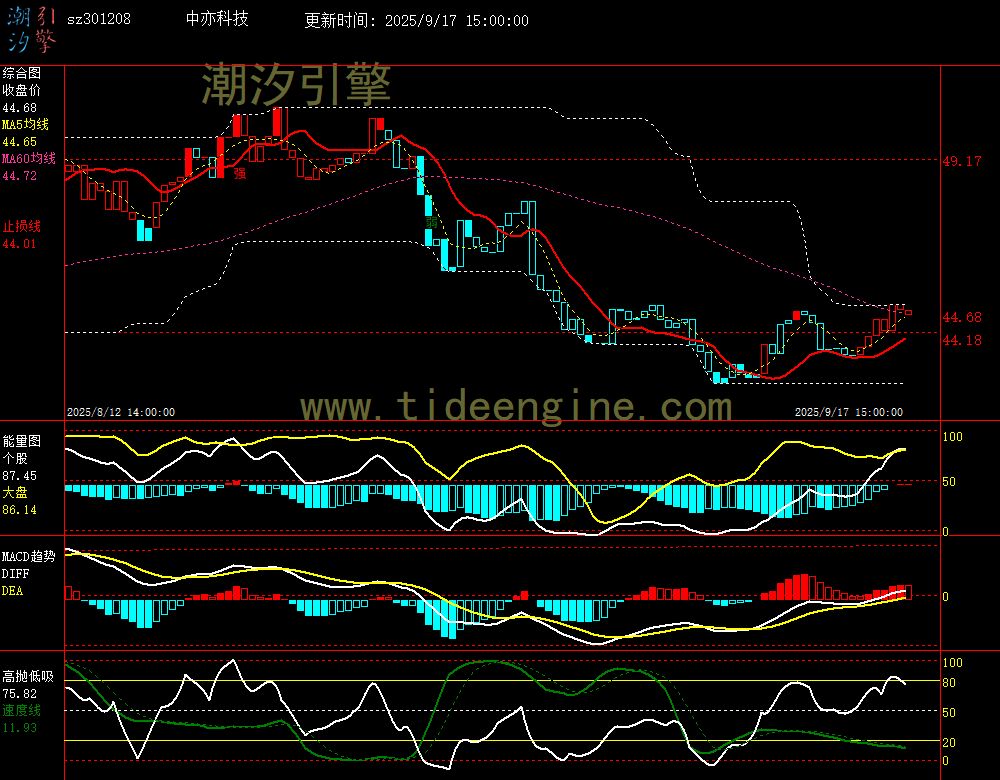The width and height of the screenshot is (1000, 780).
Task: Select the stop-loss value 44.01
Action: pyautogui.click(x=20, y=244)
